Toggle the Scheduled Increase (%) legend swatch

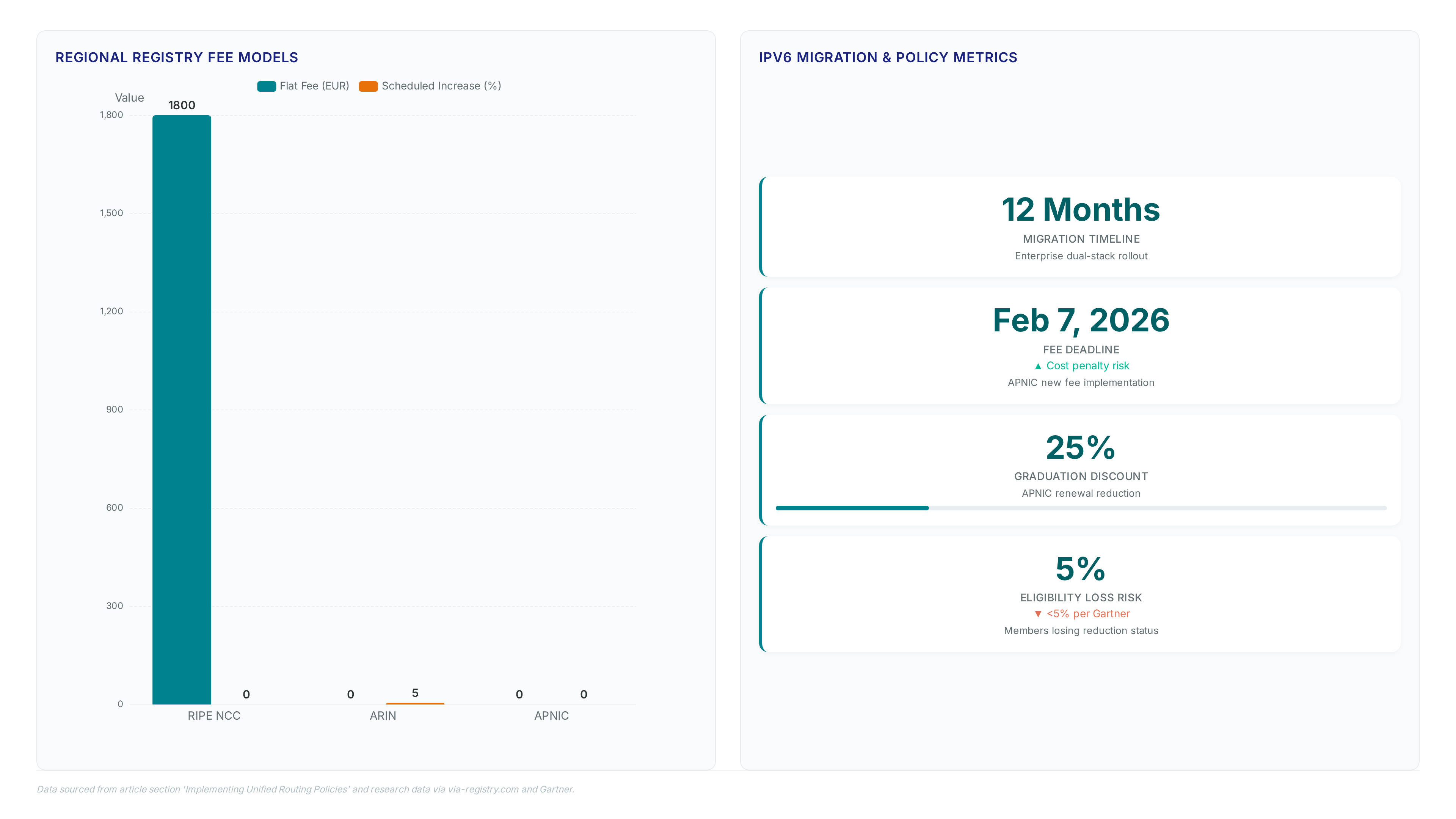pos(368,86)
